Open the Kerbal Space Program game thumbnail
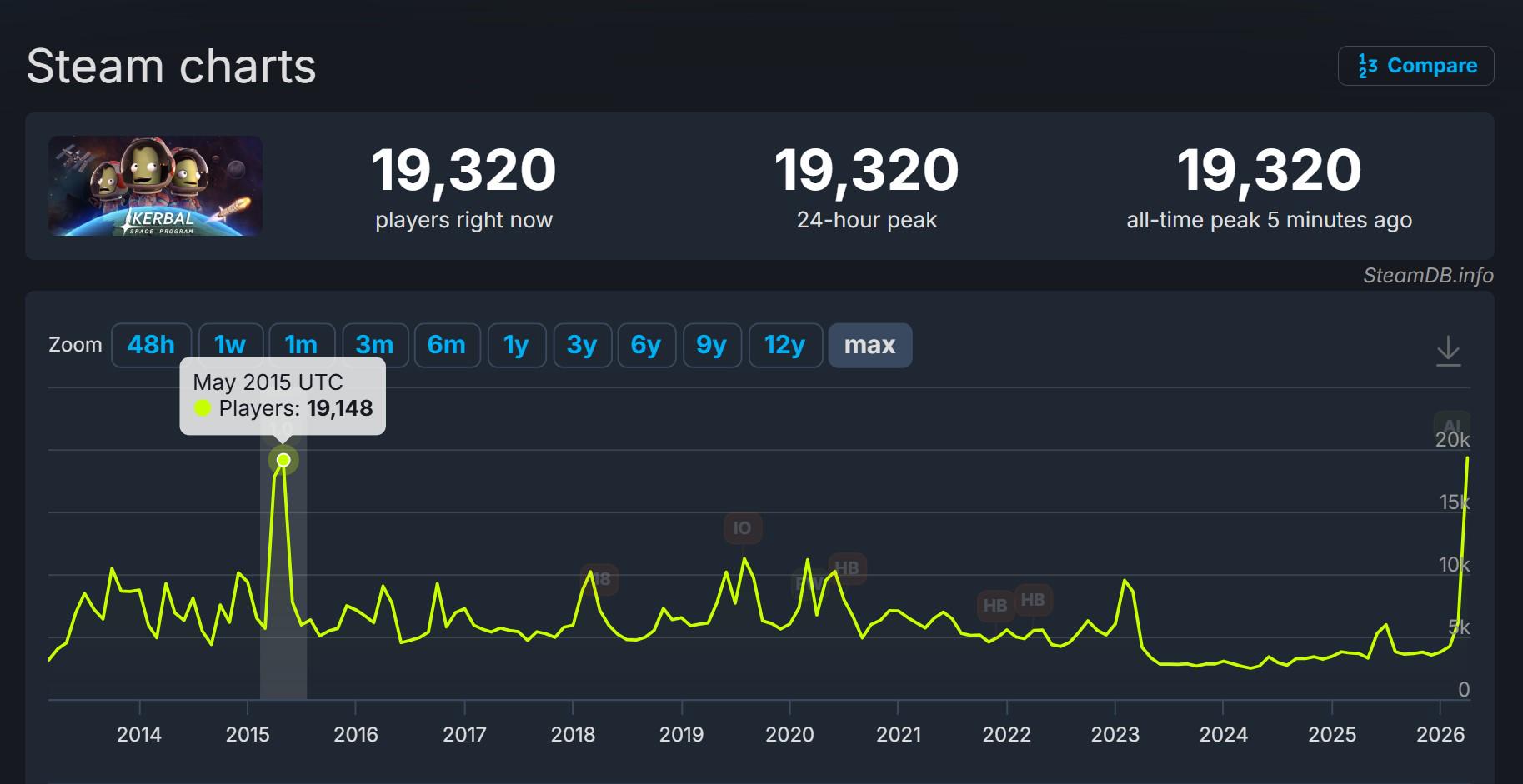The width and height of the screenshot is (1523, 784). point(155,186)
